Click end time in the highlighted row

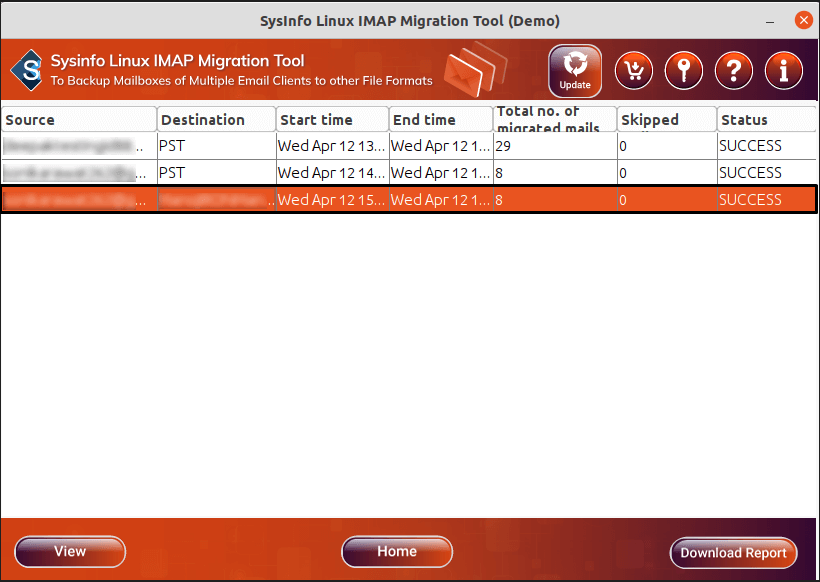pyautogui.click(x=441, y=200)
